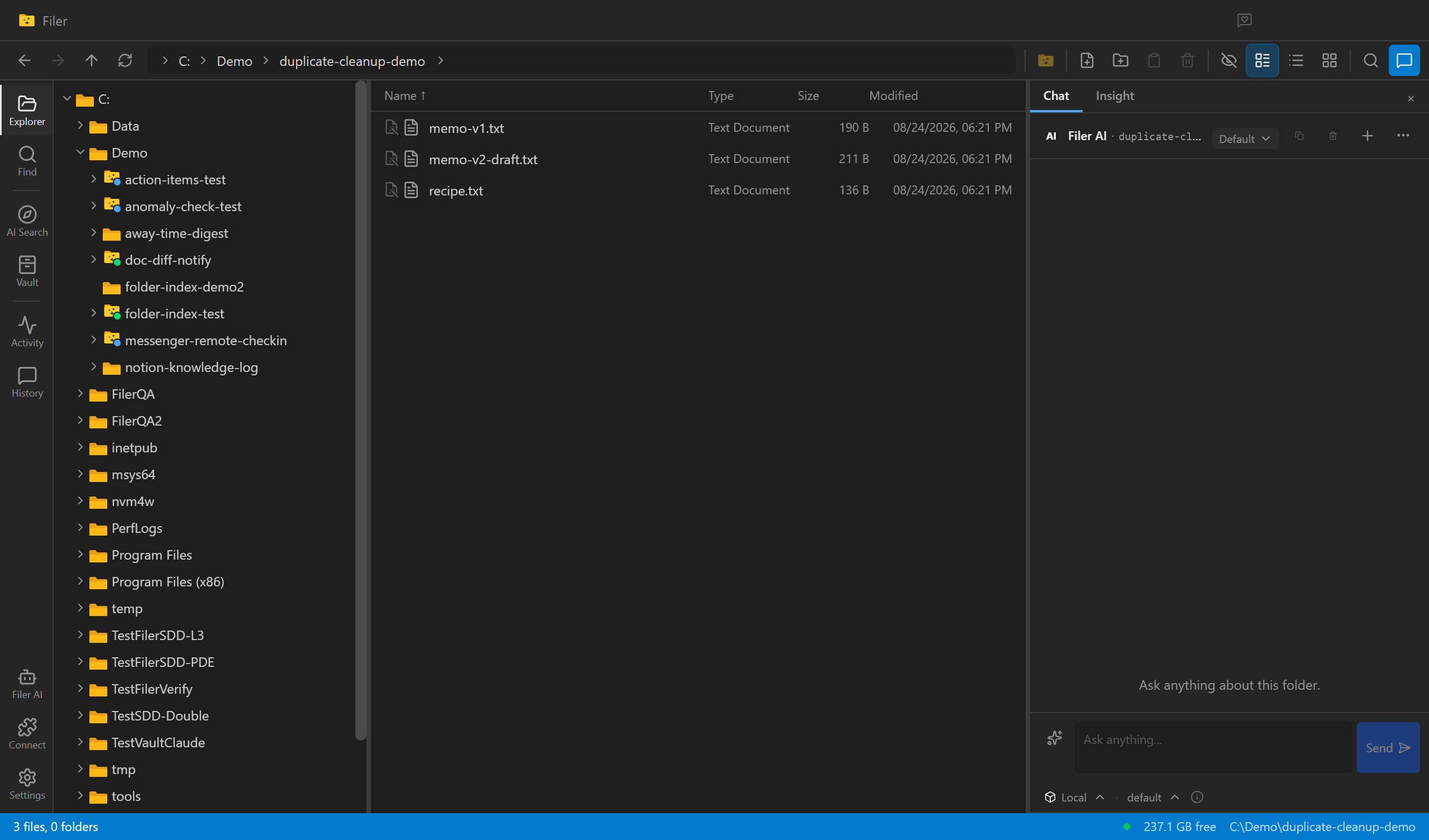Click the trash delete toolbar icon
The image size is (1429, 840).
tap(1188, 61)
